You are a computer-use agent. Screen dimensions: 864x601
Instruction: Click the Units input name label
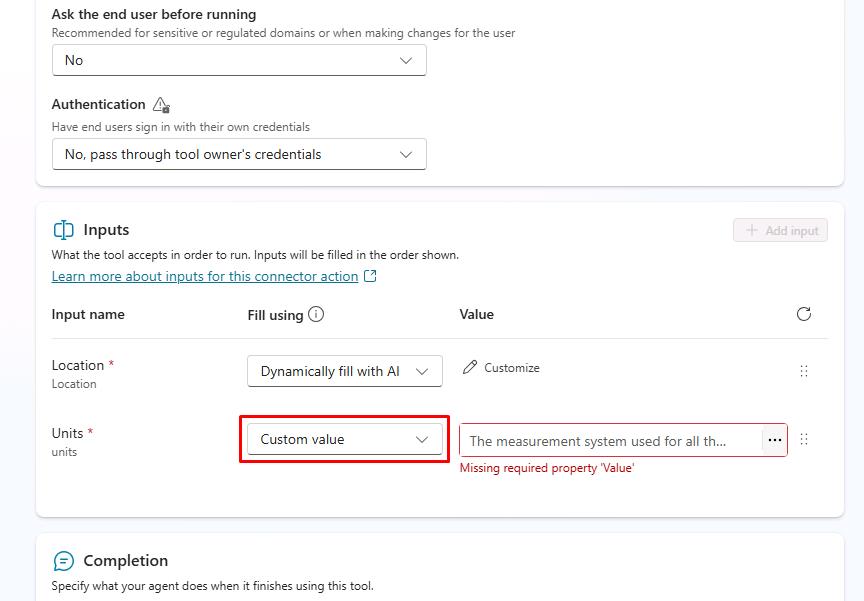(x=67, y=433)
